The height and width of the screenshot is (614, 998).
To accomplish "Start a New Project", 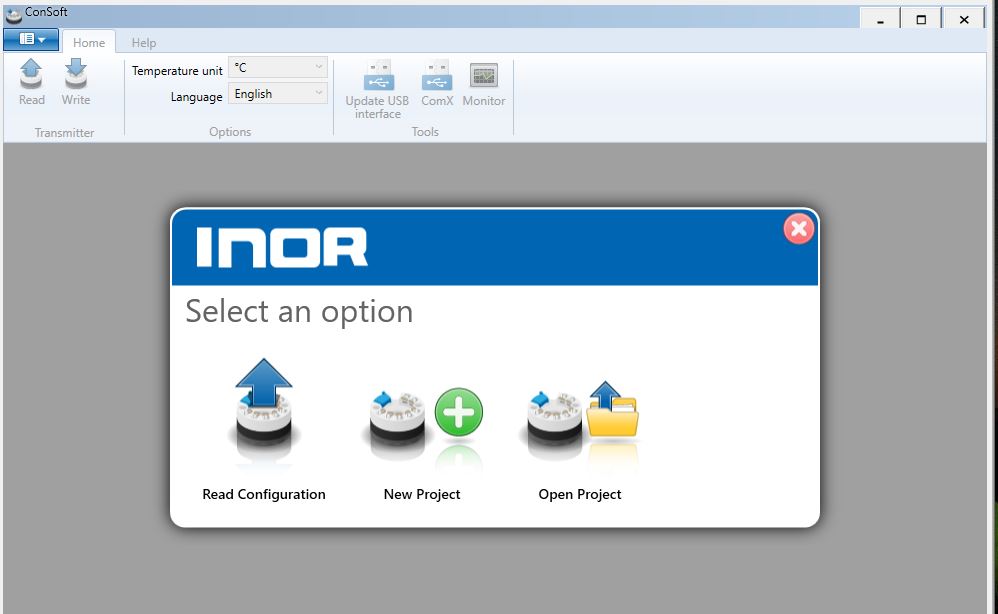I will 422,443.
